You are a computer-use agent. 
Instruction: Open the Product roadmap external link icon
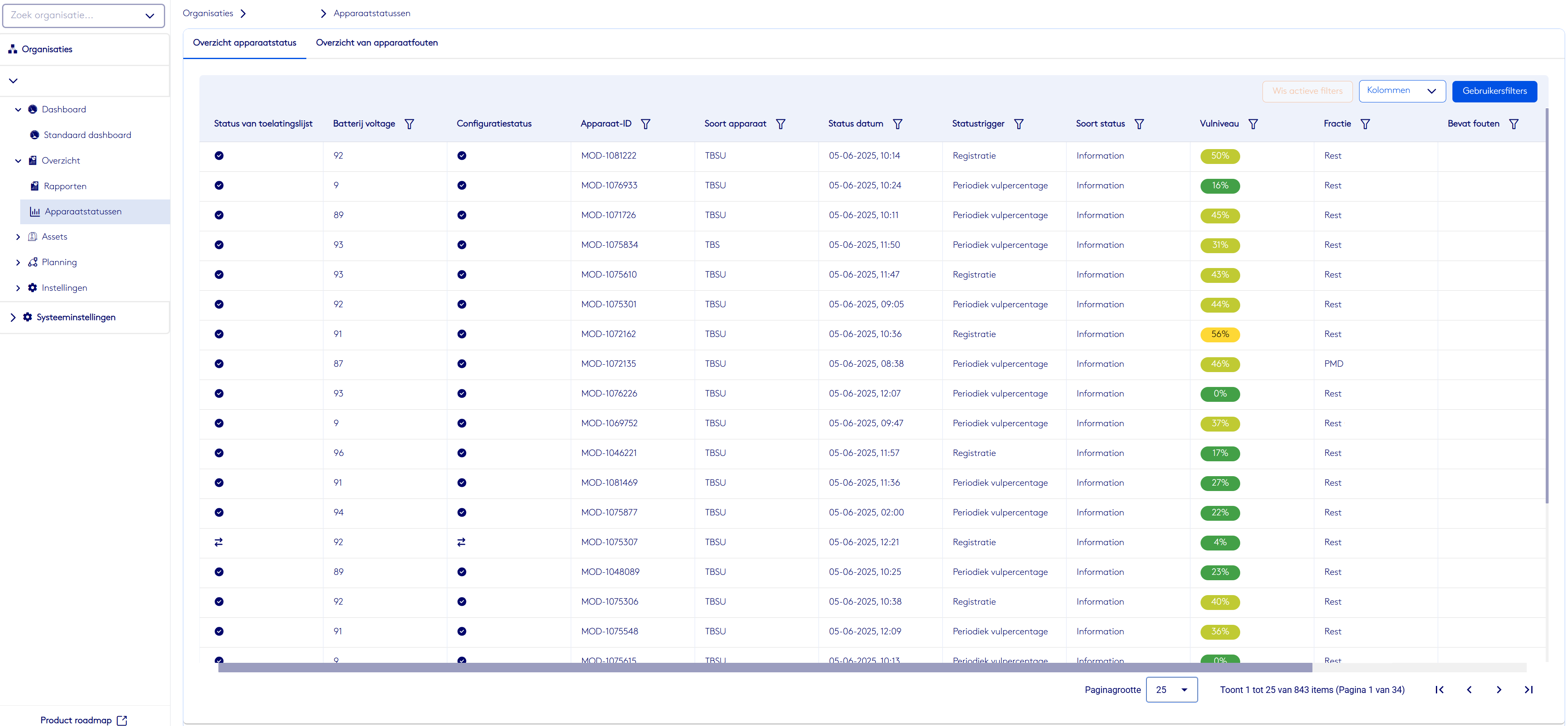click(x=122, y=721)
